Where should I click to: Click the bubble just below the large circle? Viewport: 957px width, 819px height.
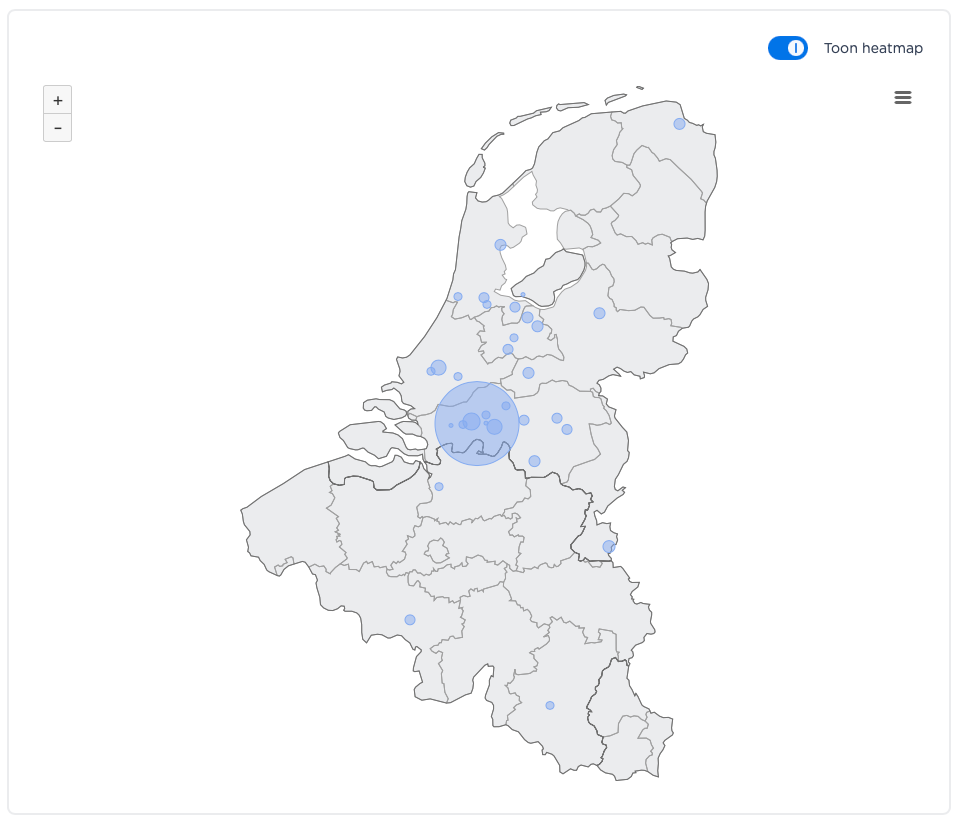tap(439, 487)
